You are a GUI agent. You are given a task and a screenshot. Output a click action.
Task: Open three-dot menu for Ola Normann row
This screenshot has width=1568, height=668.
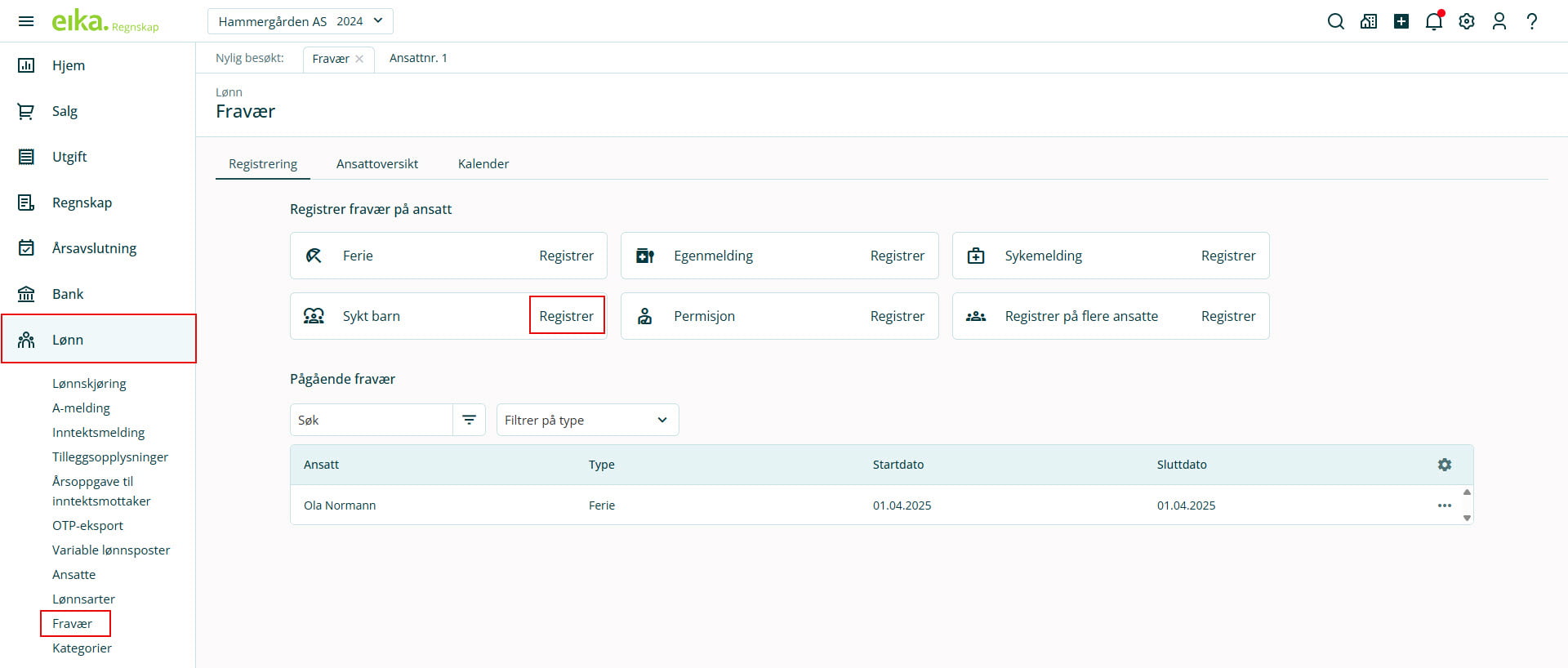click(x=1444, y=505)
